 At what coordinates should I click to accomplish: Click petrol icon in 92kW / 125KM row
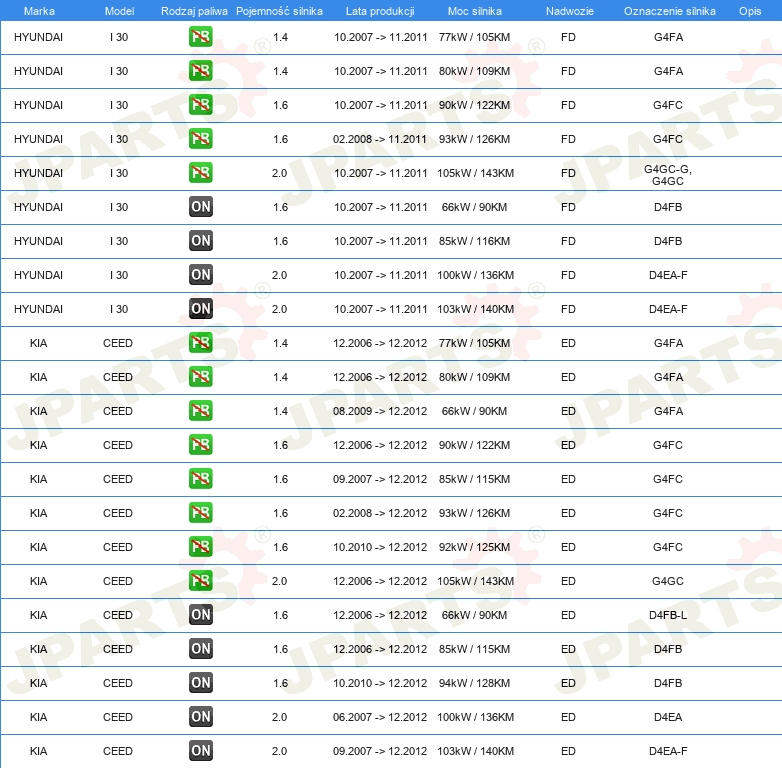(200, 547)
